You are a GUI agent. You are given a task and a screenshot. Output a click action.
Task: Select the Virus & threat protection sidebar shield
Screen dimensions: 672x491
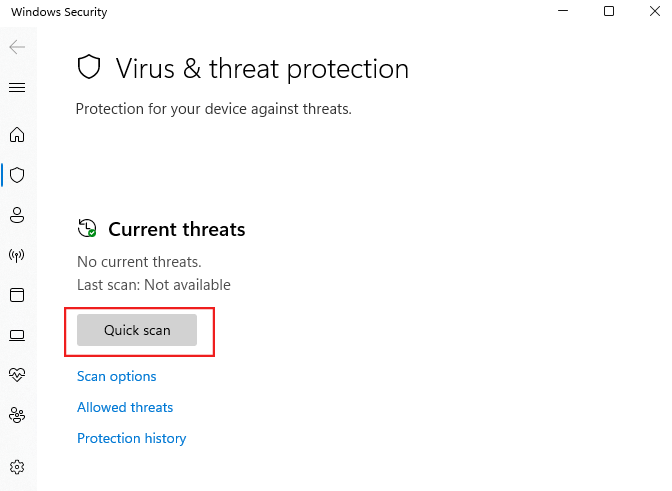pyautogui.click(x=16, y=175)
